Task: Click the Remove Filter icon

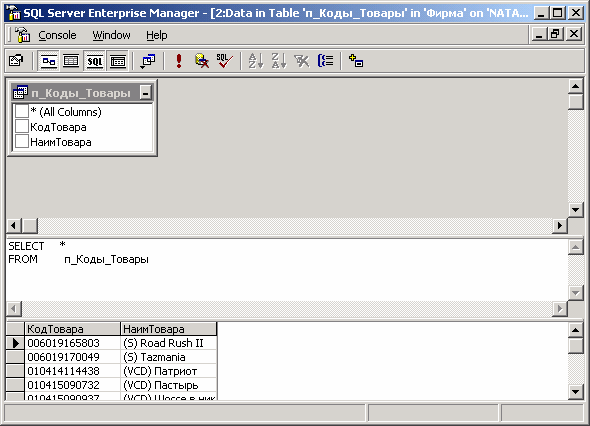Action: click(x=302, y=61)
